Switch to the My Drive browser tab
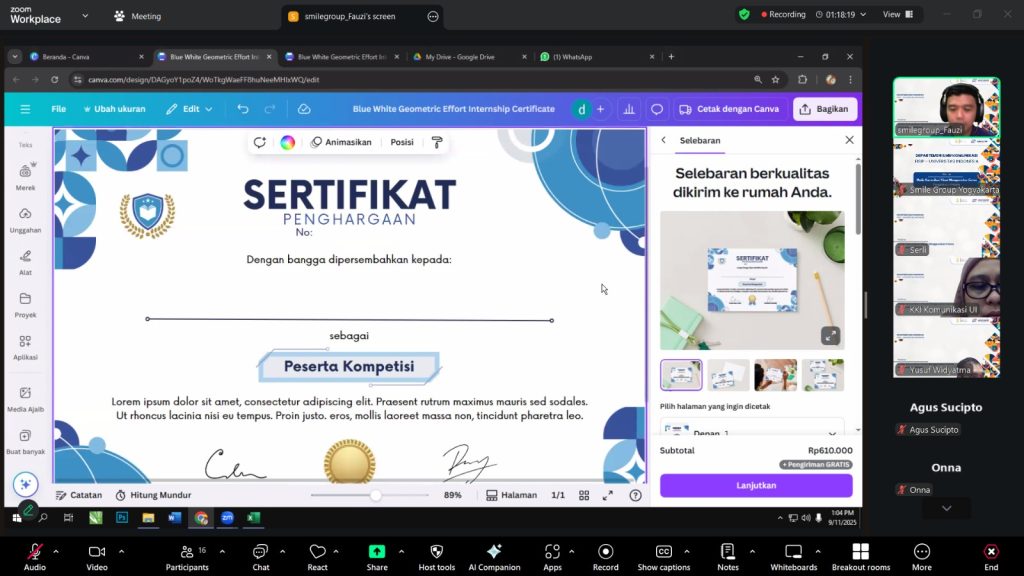This screenshot has height=576, width=1024. point(460,57)
